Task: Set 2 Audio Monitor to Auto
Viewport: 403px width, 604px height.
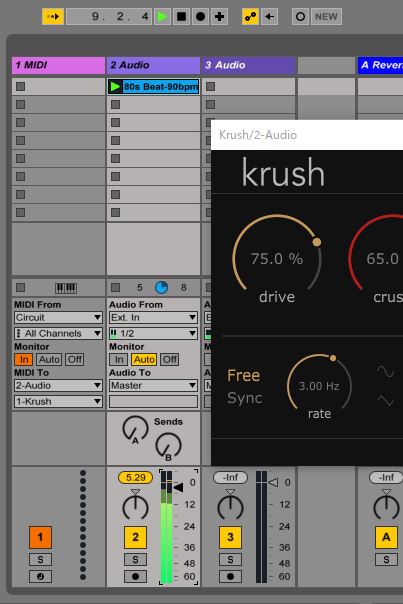Action: click(144, 359)
